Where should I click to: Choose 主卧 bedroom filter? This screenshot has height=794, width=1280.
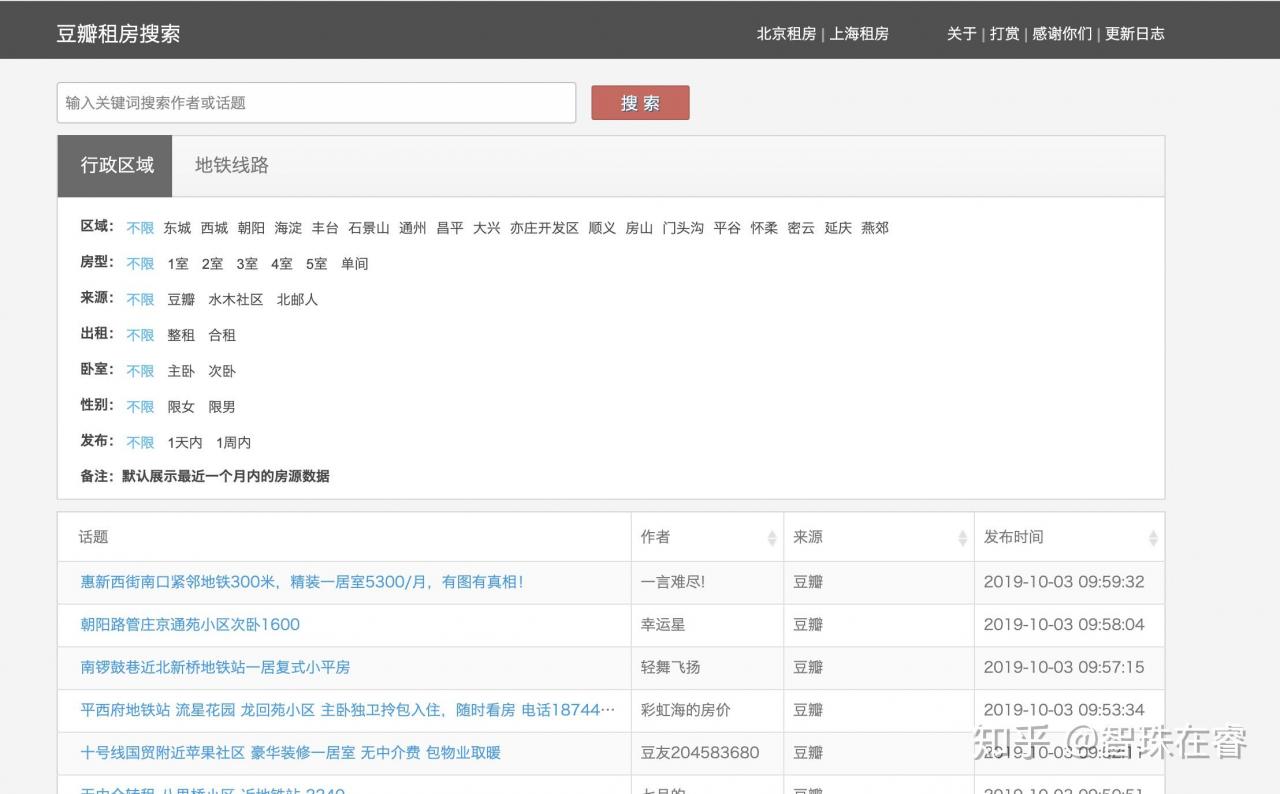click(x=181, y=371)
